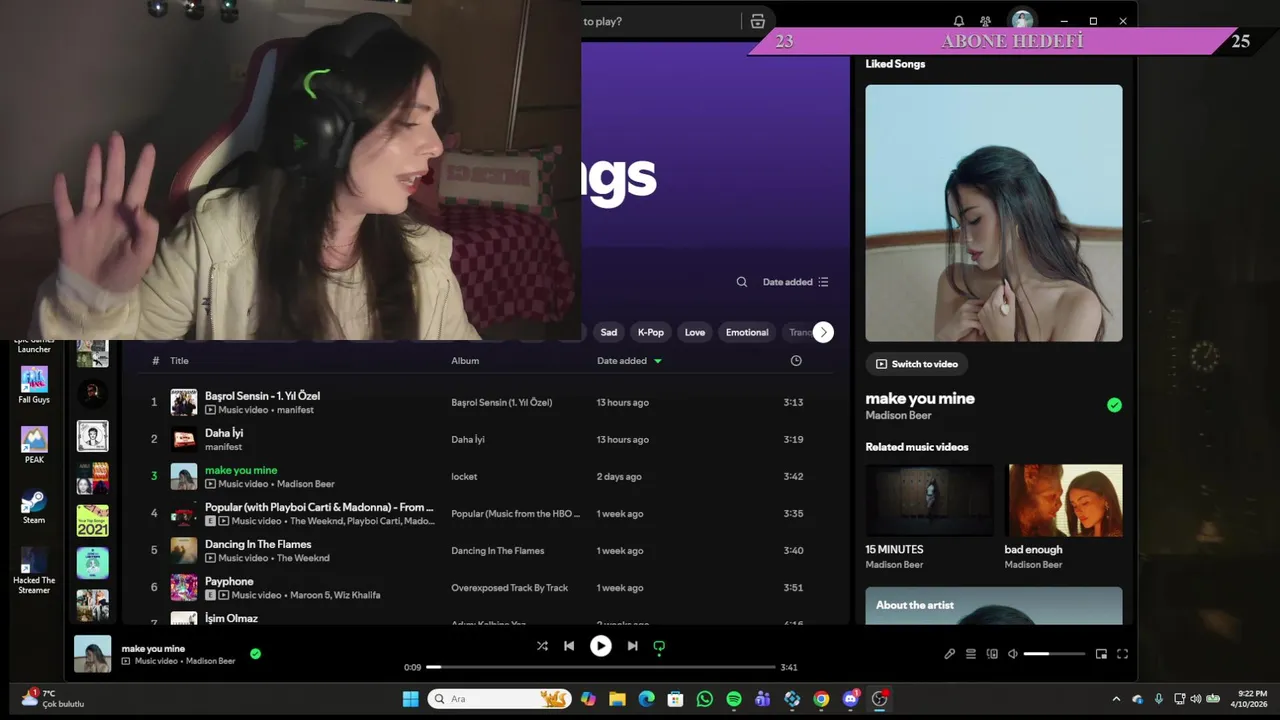Open Friend Activity icon in Spotify top bar
Image resolution: width=1280 pixels, height=720 pixels.
985,21
